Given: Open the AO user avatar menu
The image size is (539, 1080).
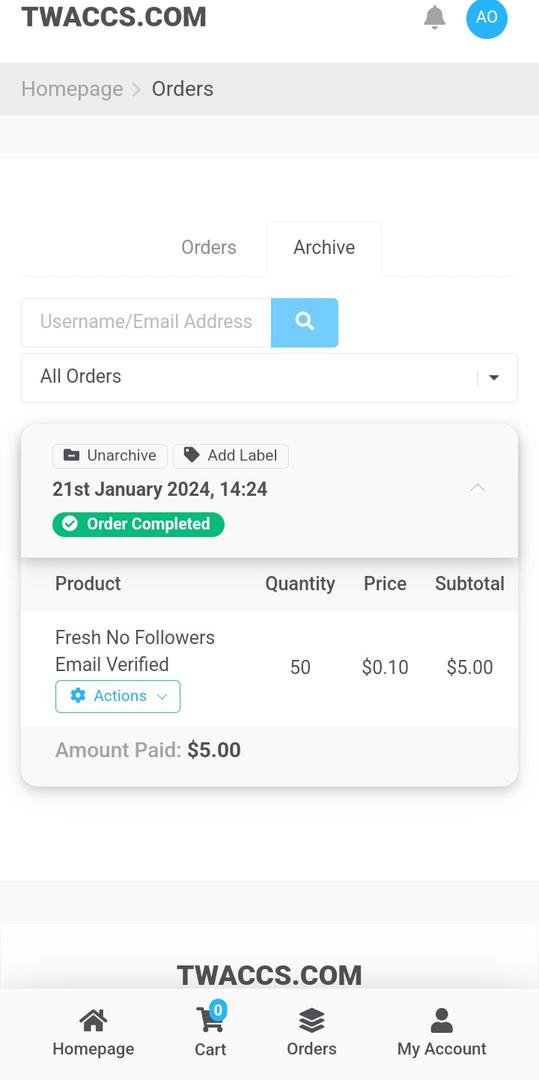Looking at the screenshot, I should click(487, 17).
